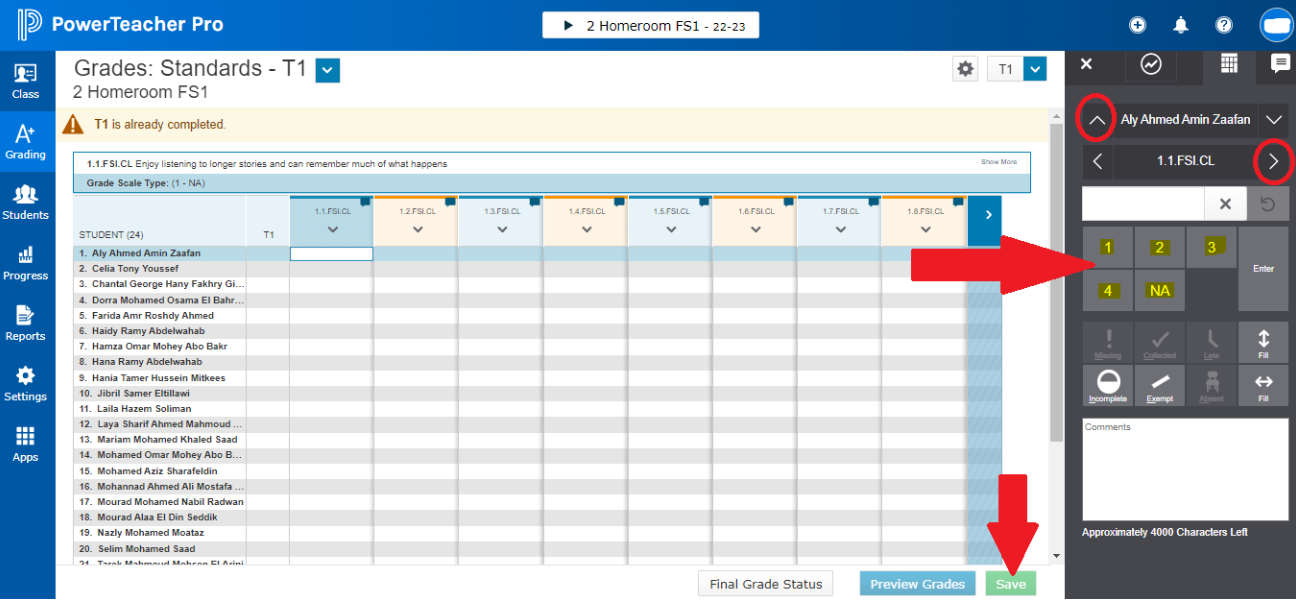Open the gear settings on grades page

click(x=965, y=69)
